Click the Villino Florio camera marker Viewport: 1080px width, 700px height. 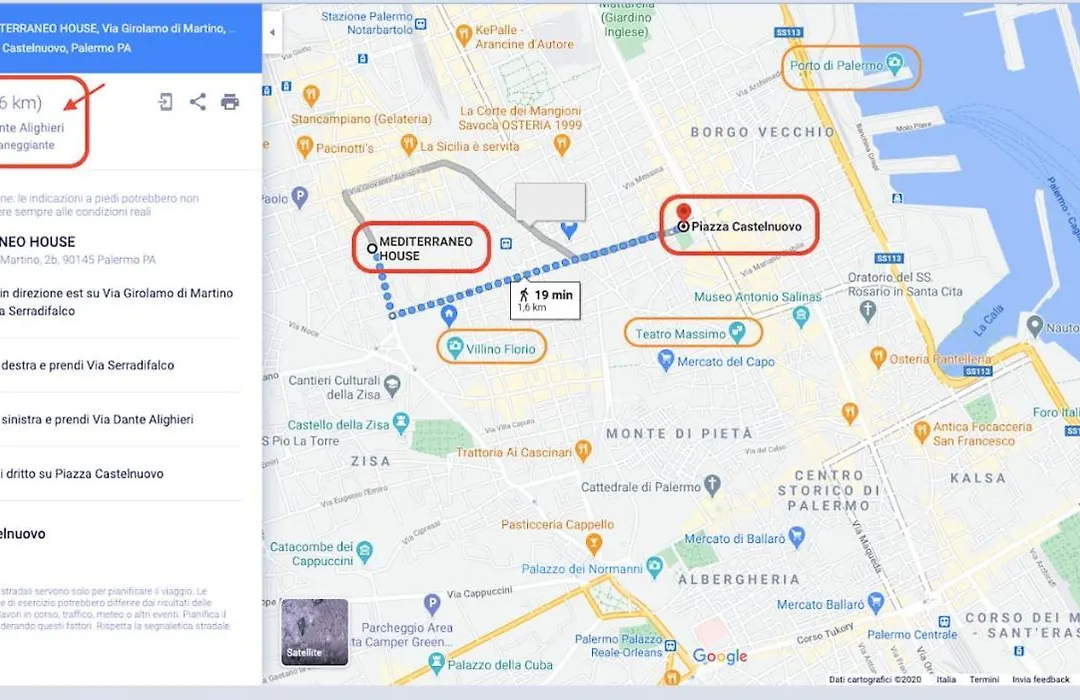tap(455, 347)
